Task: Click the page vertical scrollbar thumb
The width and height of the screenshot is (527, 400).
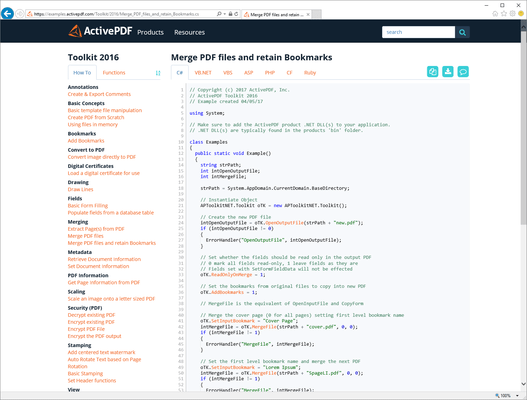Action: point(523,128)
